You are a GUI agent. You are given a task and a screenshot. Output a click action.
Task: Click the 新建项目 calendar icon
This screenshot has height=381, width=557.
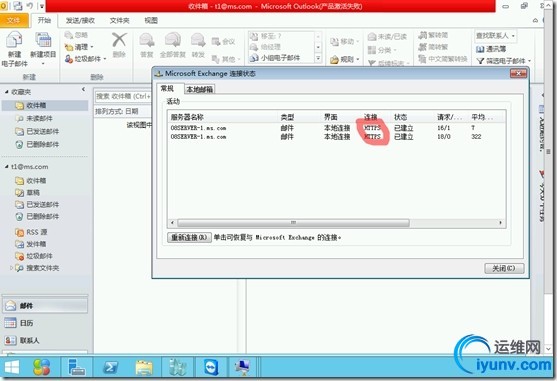pyautogui.click(x=43, y=40)
